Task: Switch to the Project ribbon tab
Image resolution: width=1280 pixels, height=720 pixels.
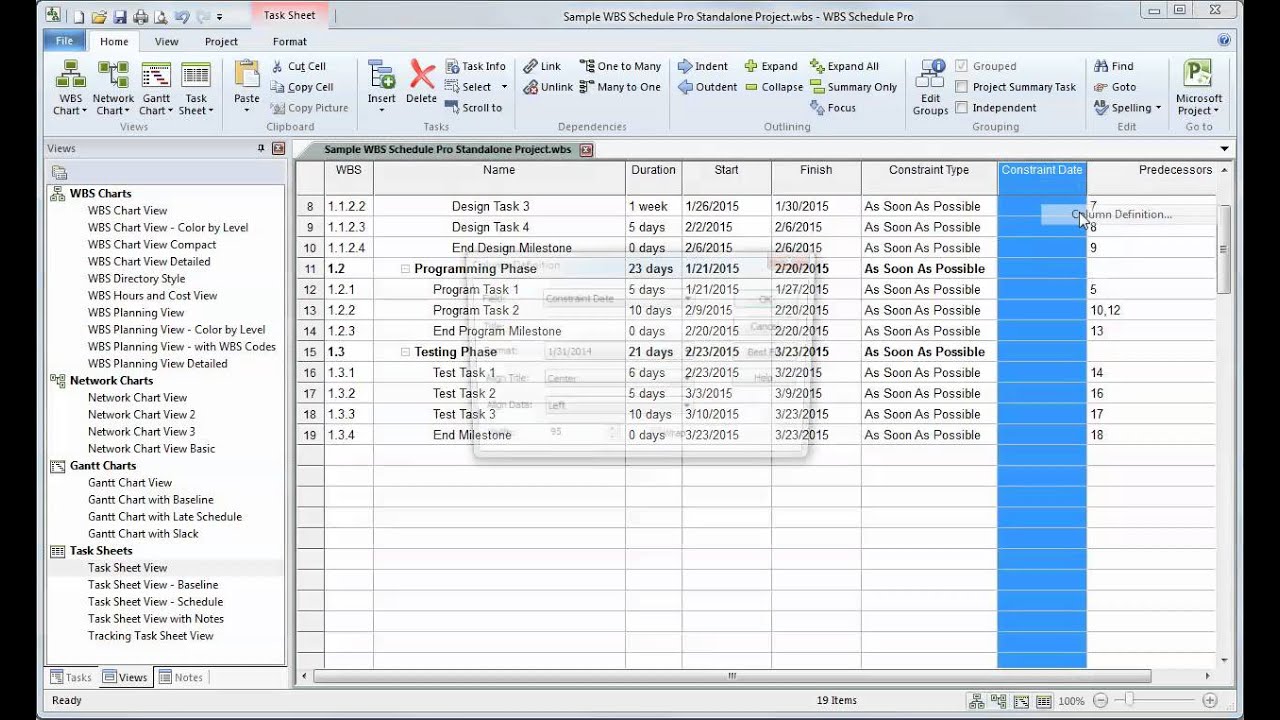Action: click(221, 41)
